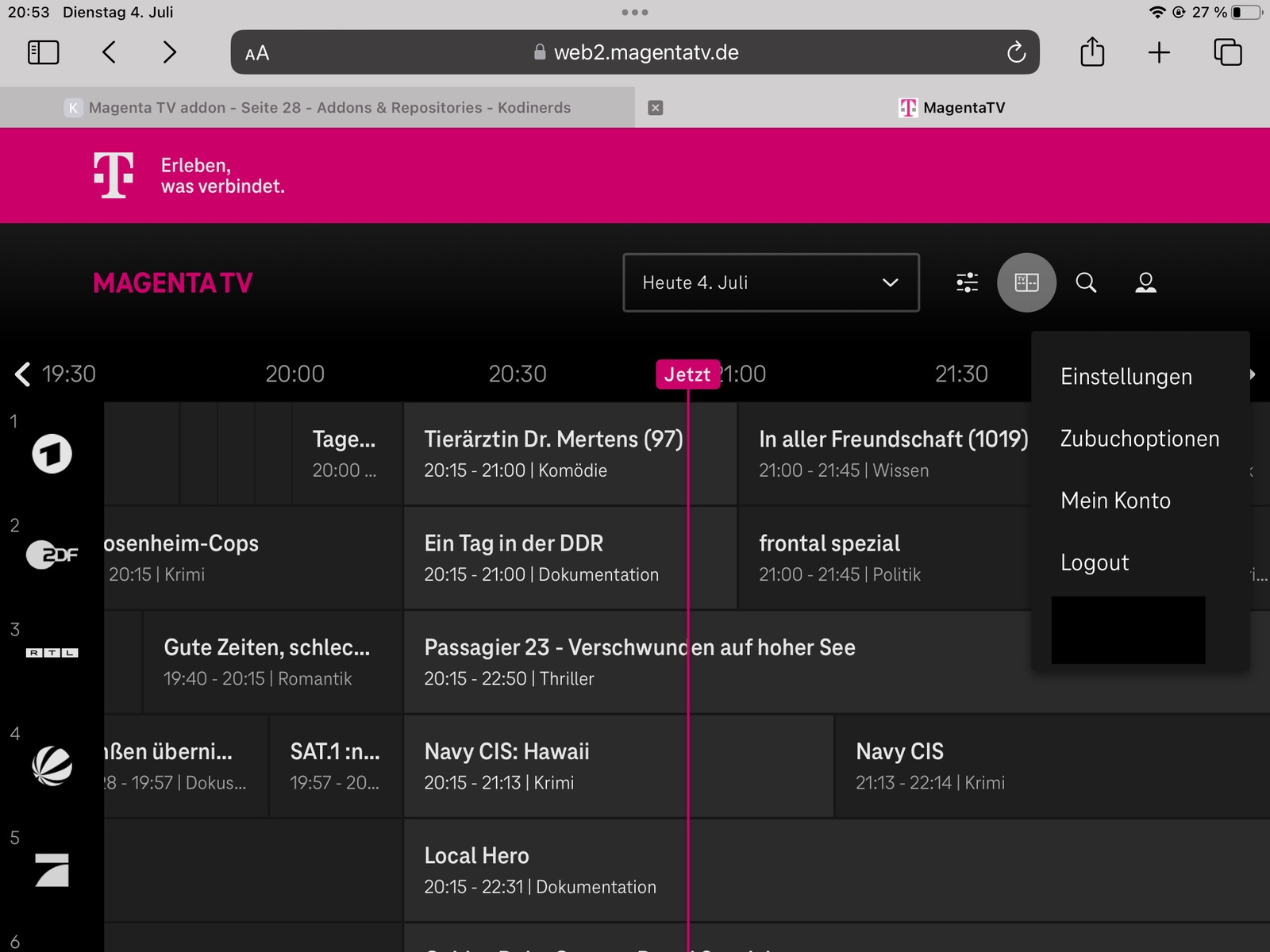The height and width of the screenshot is (952, 1270).
Task: Open the Safari share sheet
Action: coord(1092,52)
